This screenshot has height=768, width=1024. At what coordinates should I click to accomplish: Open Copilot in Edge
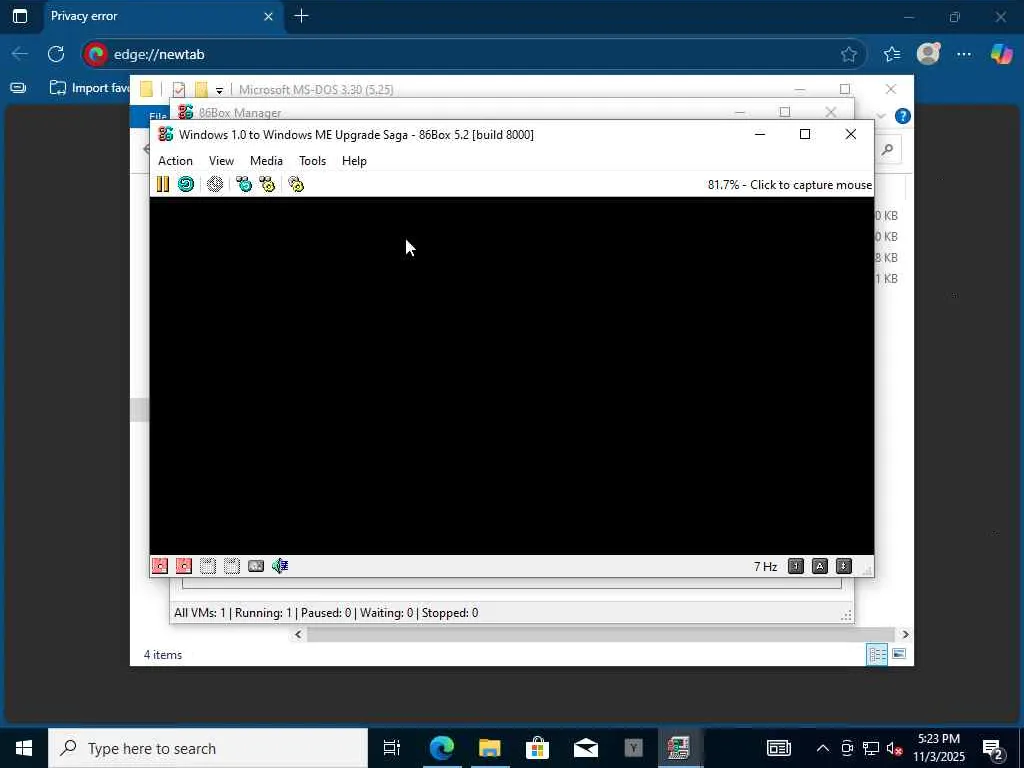coord(1001,54)
